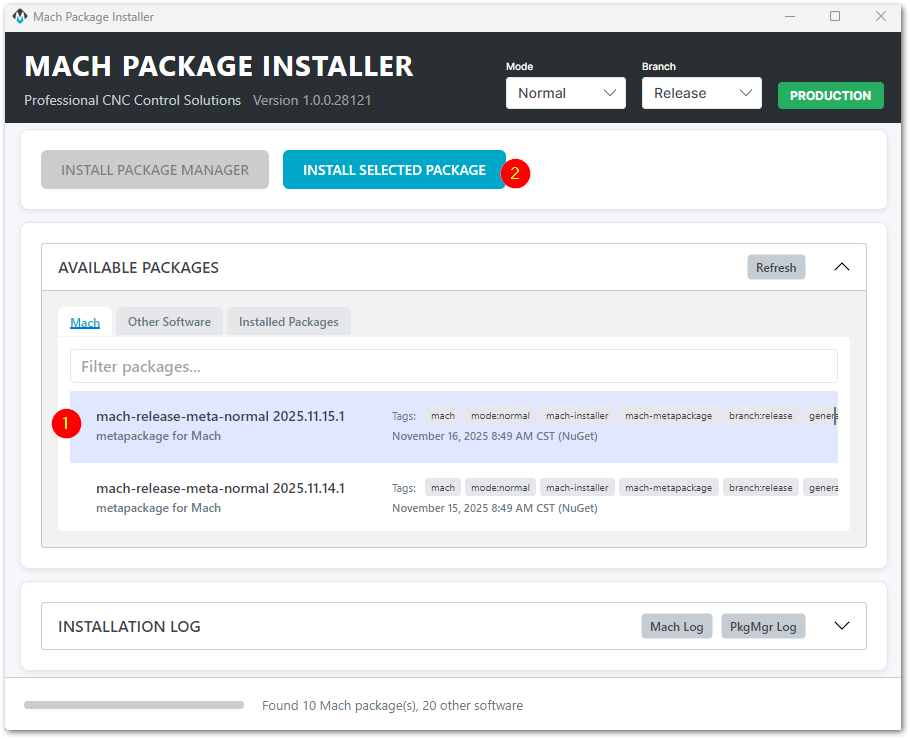Image resolution: width=910 pixels, height=739 pixels.
Task: Expand the Installation Log section chevron
Action: pos(842,626)
